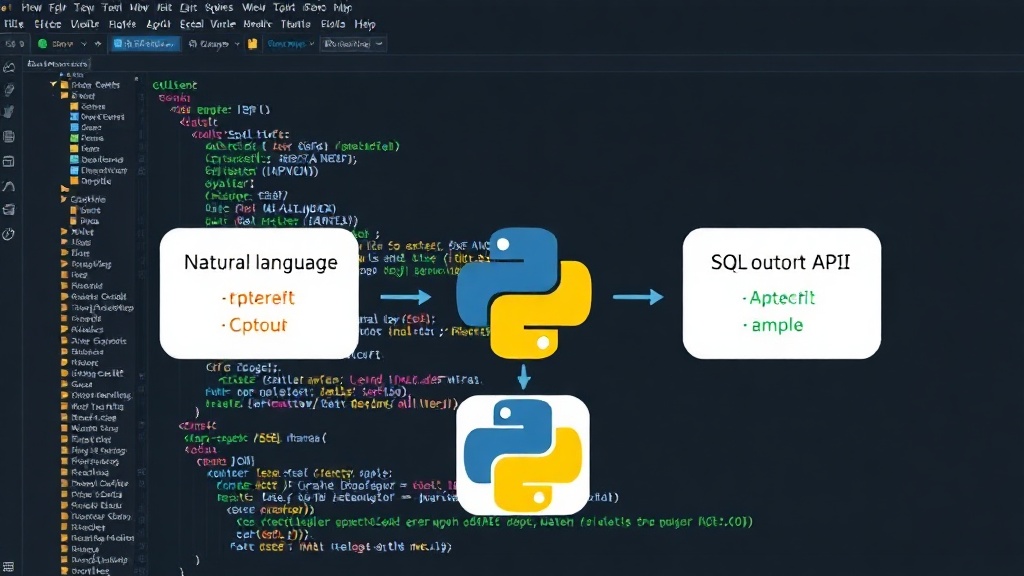Click the large Python logo between the cards
Screen dimensions: 1024x576
[x=524, y=293]
